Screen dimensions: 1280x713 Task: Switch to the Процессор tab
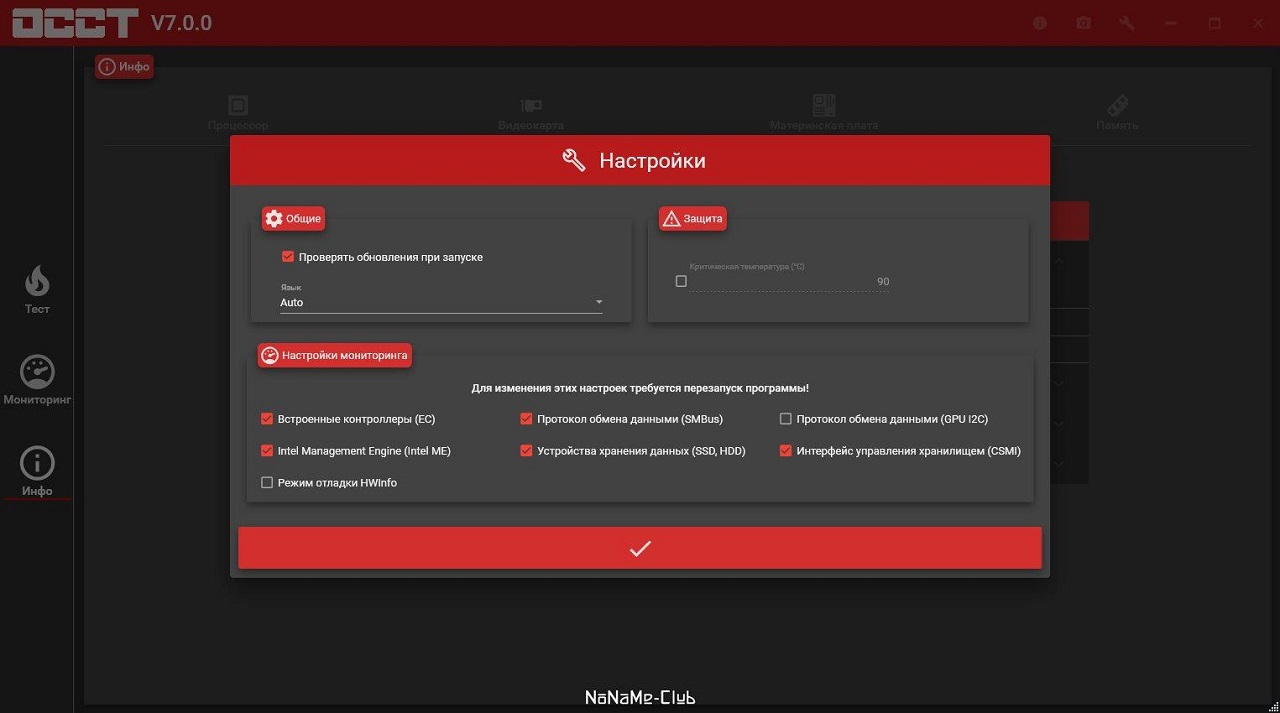coord(238,113)
